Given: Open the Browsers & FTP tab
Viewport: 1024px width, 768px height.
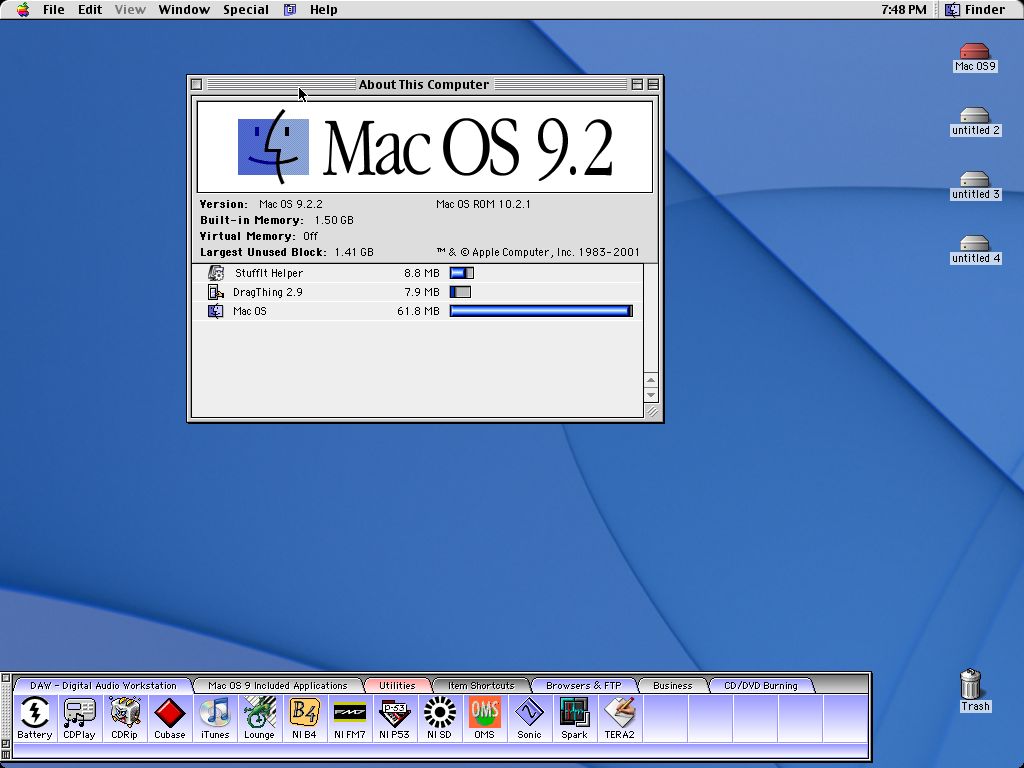Looking at the screenshot, I should pos(583,686).
